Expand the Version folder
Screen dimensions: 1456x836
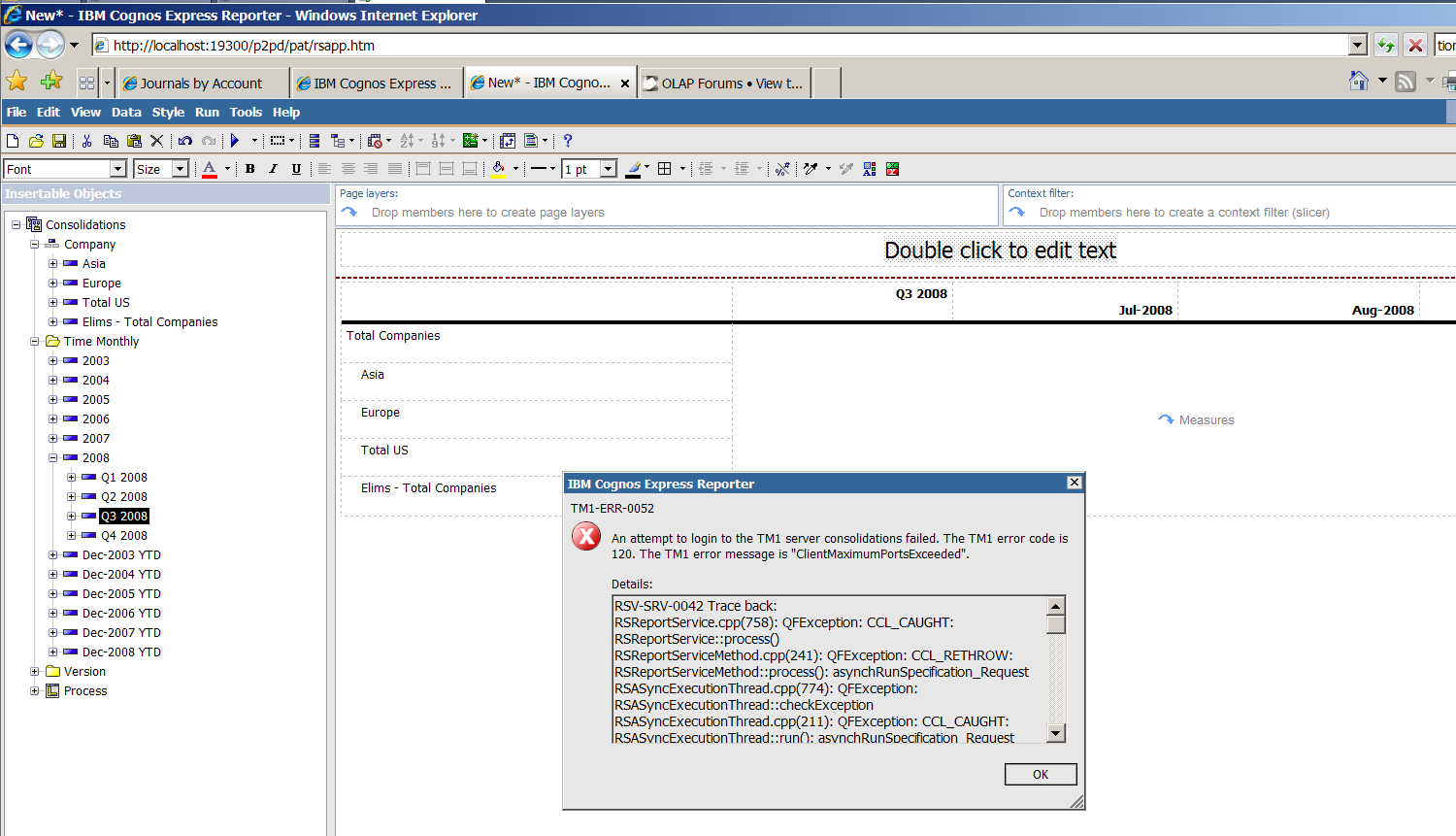[x=34, y=671]
